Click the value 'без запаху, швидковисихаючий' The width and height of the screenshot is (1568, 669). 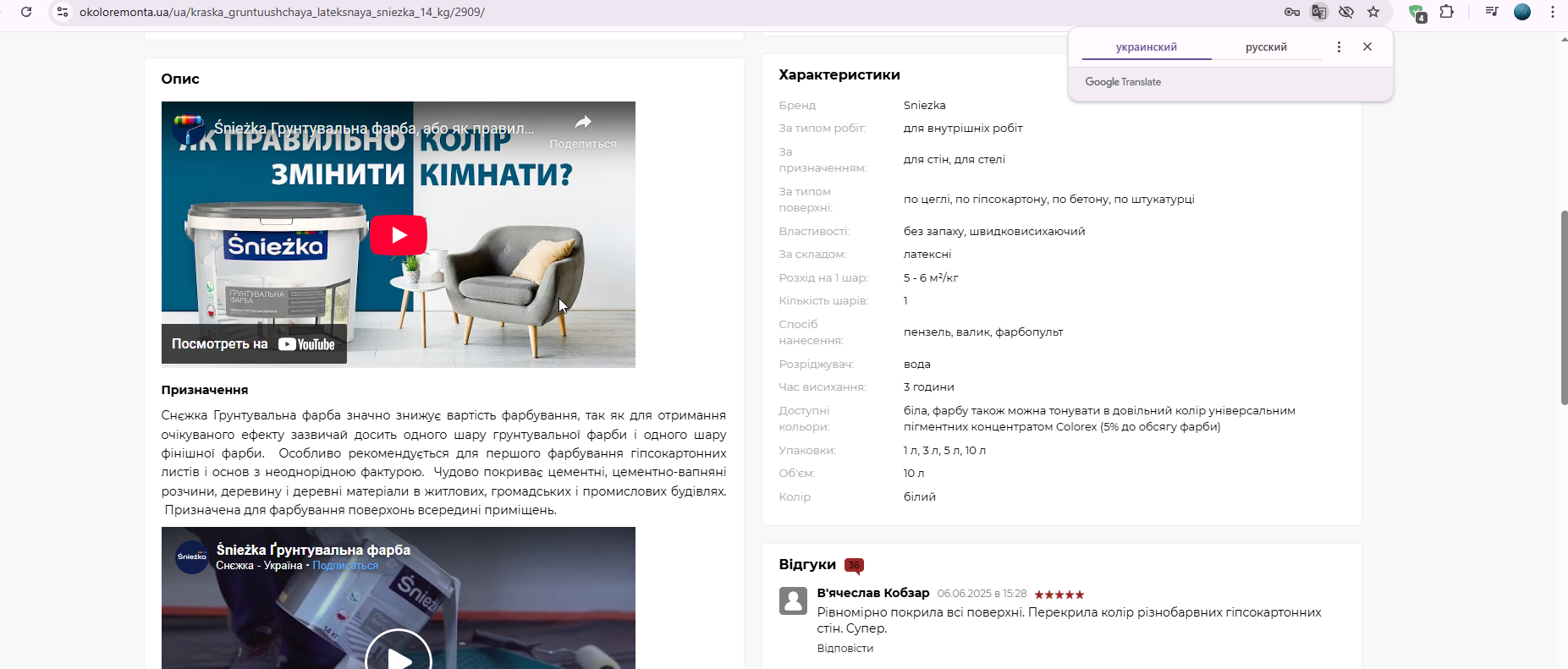tap(994, 232)
